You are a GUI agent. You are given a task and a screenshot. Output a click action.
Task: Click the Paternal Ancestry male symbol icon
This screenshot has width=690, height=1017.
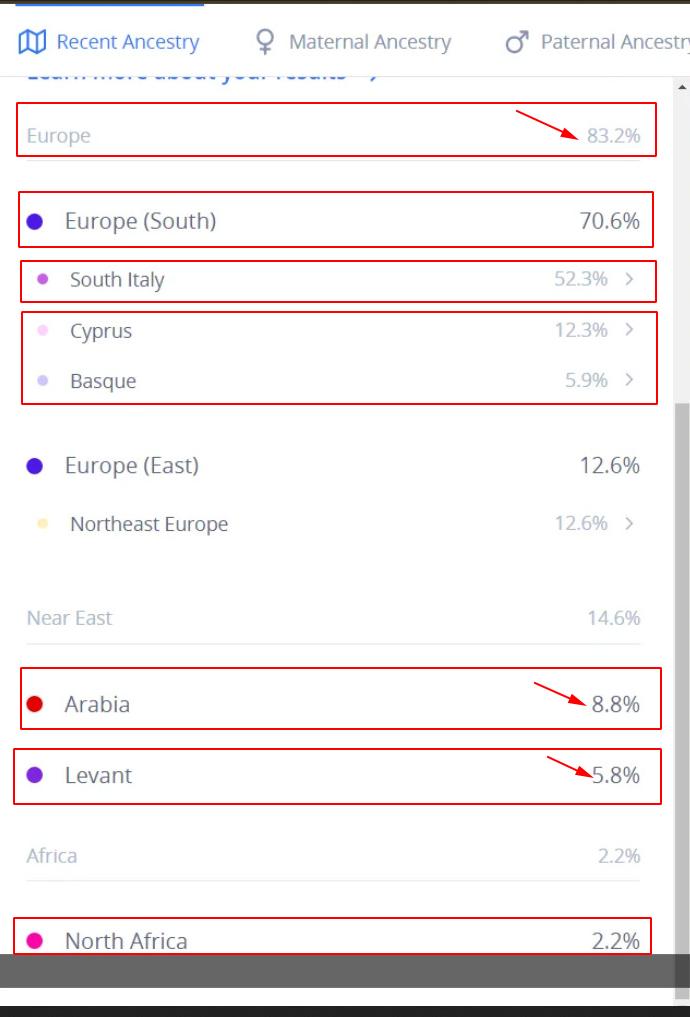coord(516,42)
